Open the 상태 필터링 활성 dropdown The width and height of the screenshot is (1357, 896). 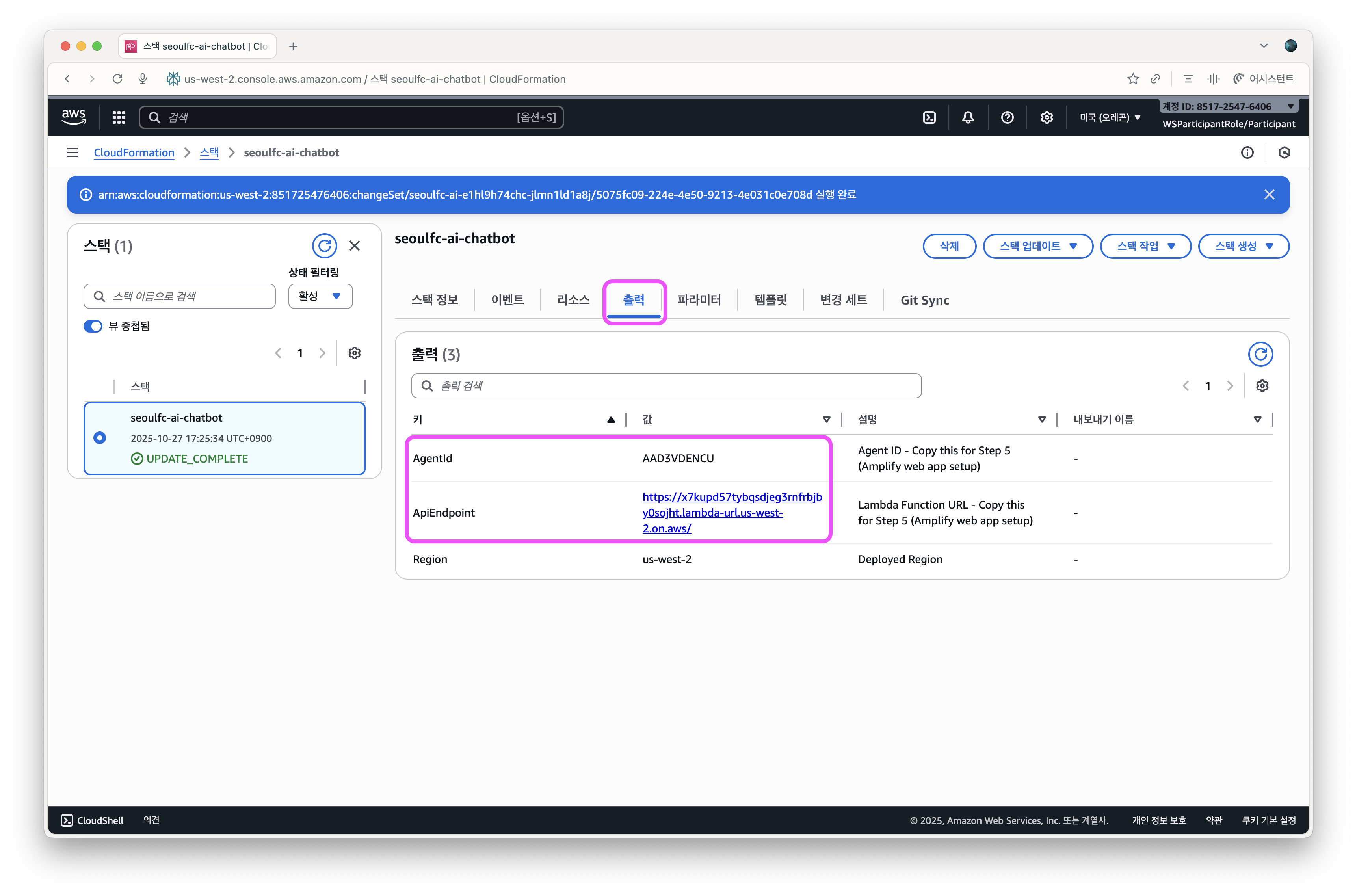321,296
